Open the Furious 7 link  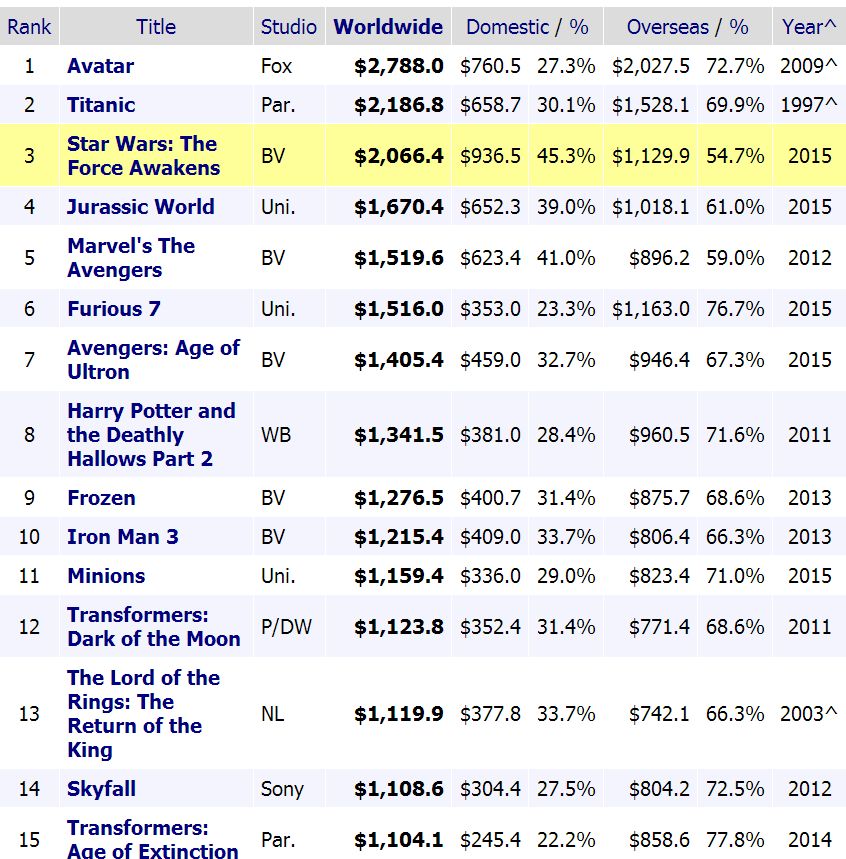pyautogui.click(x=114, y=308)
